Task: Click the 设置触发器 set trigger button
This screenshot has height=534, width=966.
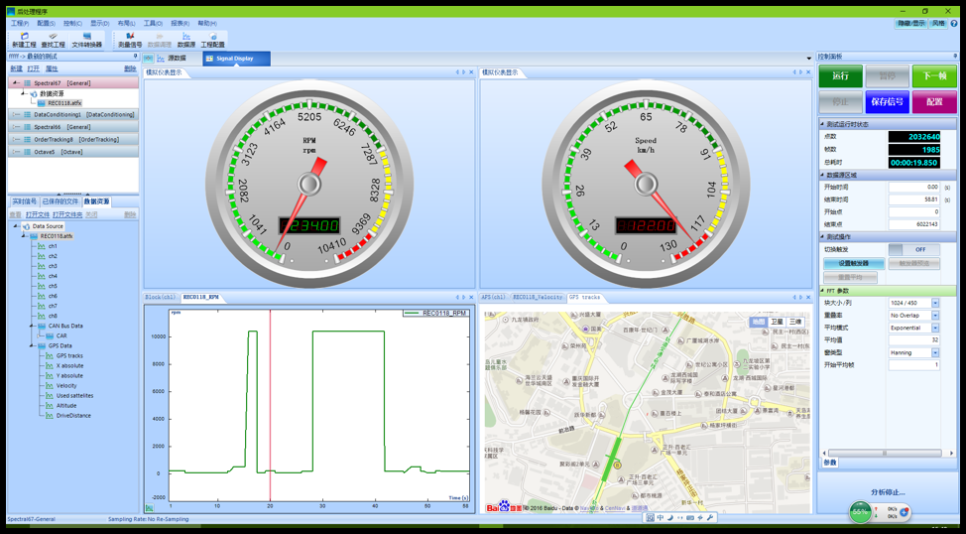Action: [854, 264]
